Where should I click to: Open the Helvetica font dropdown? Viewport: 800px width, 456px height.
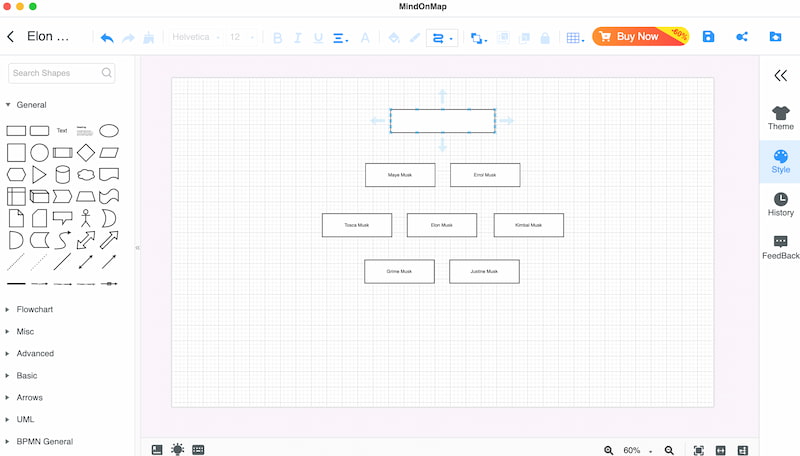(x=196, y=37)
